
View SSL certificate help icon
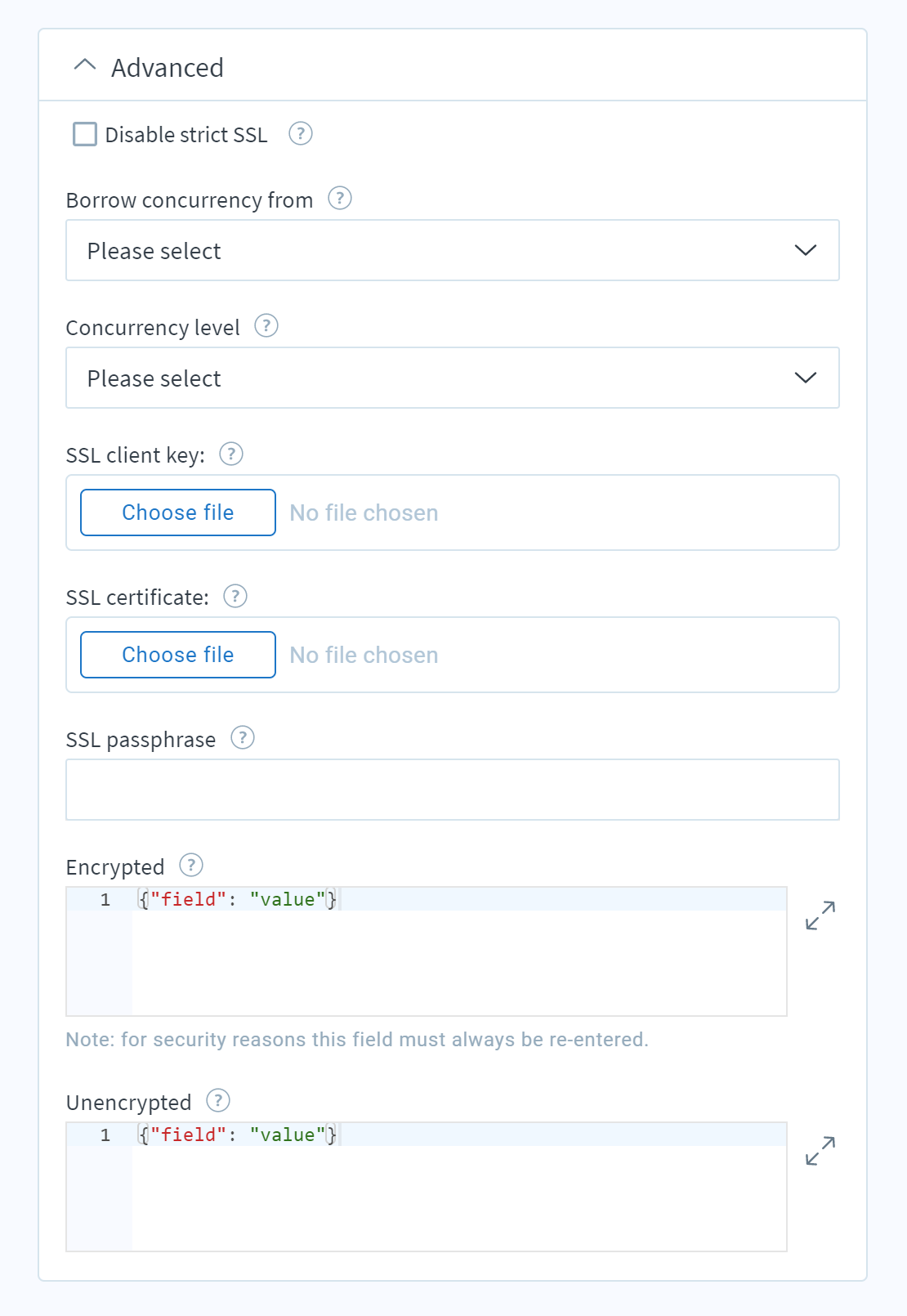click(235, 596)
